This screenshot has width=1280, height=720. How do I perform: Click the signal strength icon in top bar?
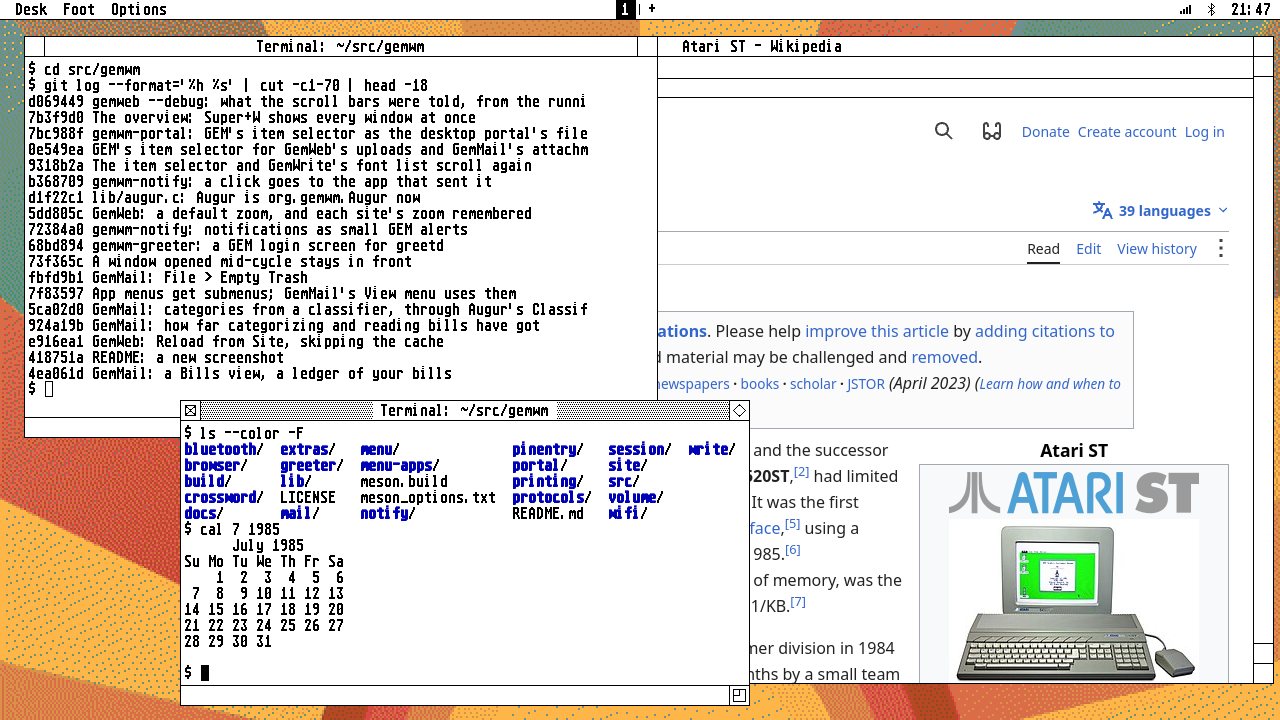coord(1186,9)
